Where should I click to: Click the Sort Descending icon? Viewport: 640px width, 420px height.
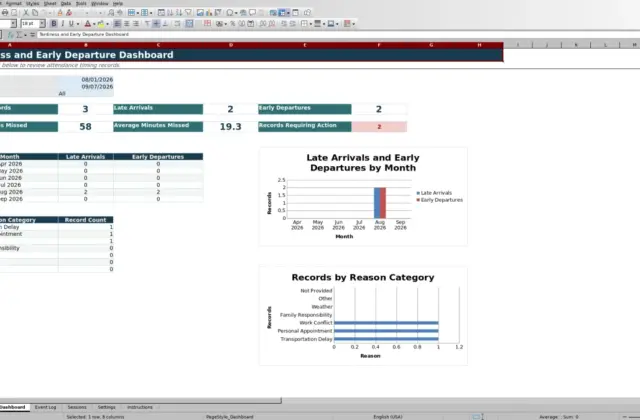coord(179,13)
